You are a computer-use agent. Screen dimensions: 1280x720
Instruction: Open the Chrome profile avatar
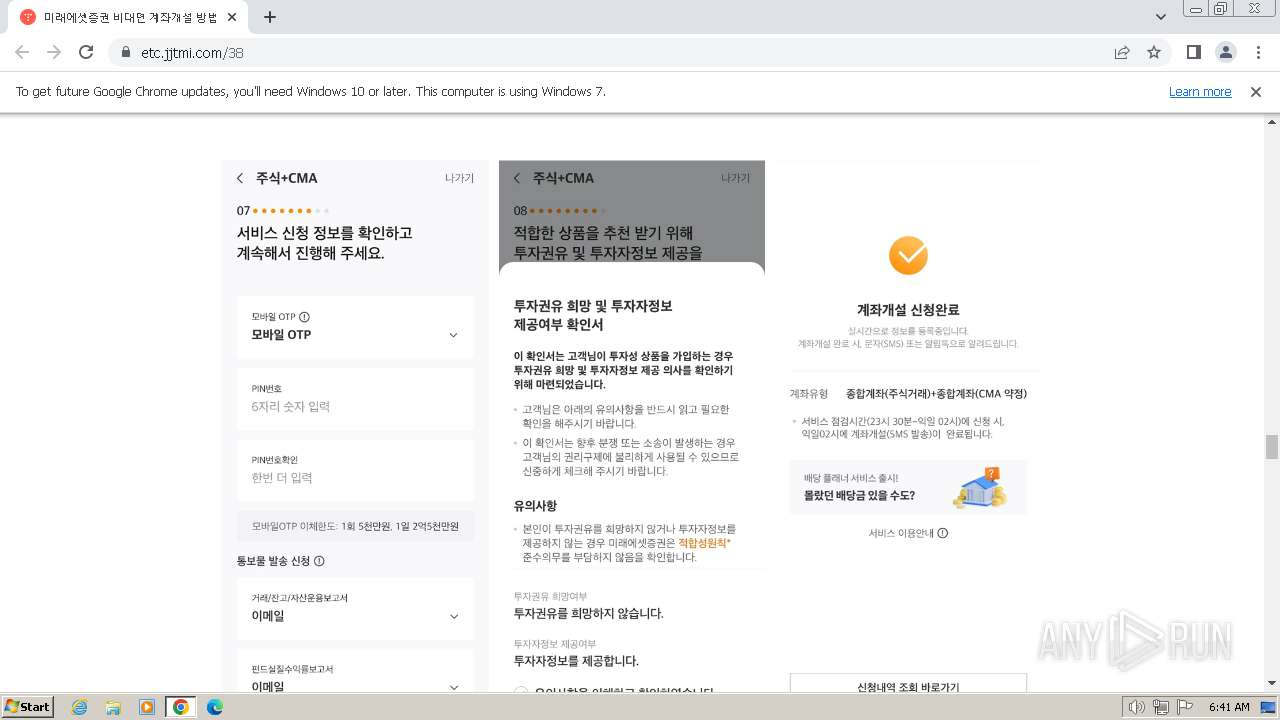1226,52
